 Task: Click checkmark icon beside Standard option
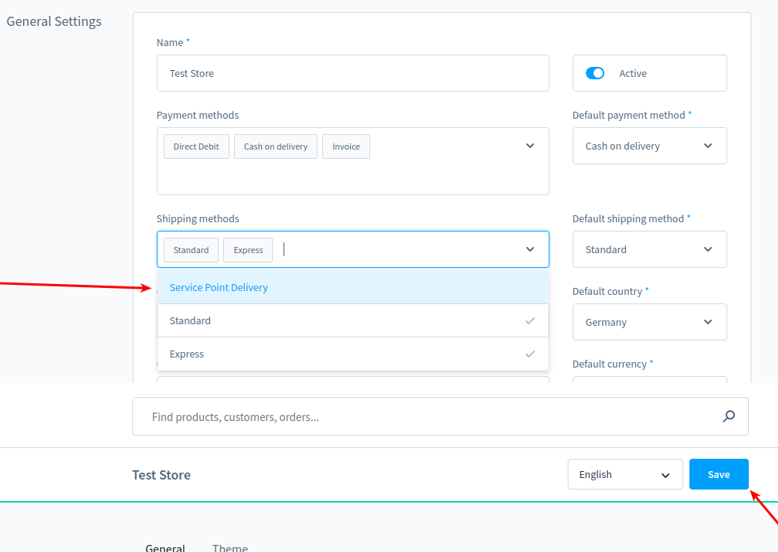click(530, 321)
